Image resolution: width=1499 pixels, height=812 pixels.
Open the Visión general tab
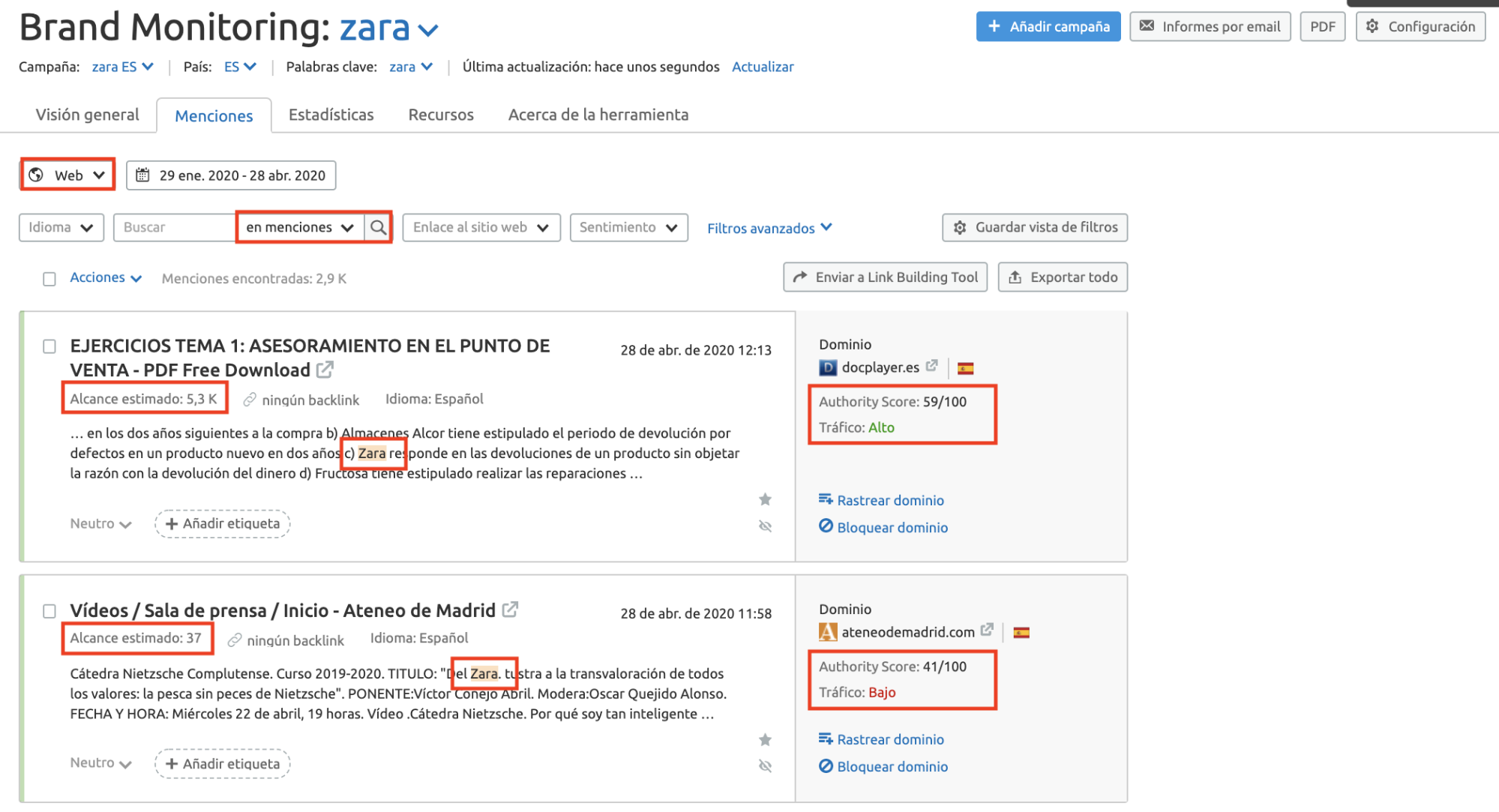click(87, 115)
